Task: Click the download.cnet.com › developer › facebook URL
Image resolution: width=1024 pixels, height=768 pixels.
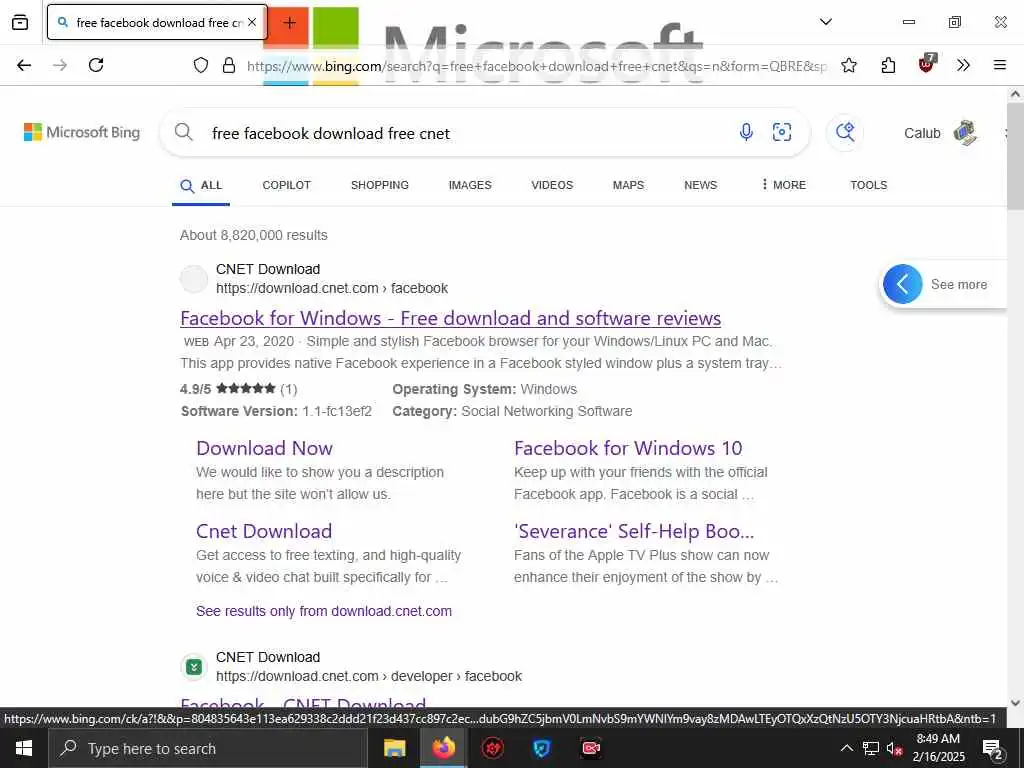Action: (369, 676)
